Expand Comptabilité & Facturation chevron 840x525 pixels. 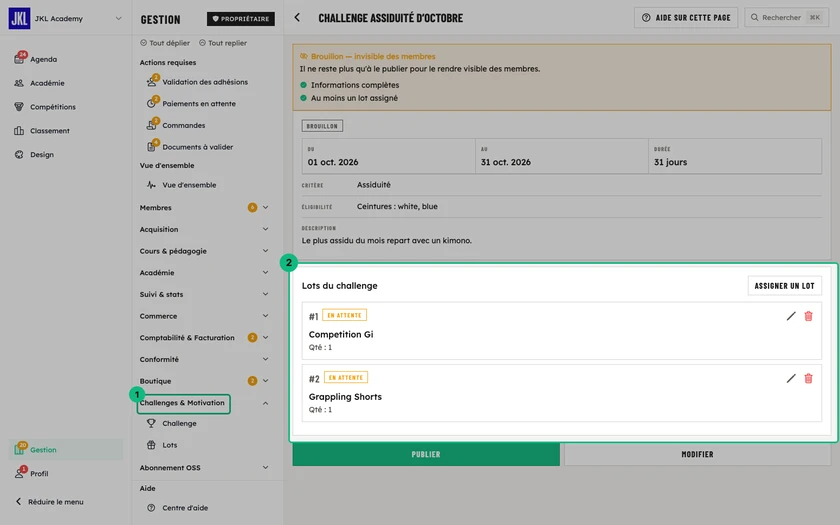click(x=265, y=338)
